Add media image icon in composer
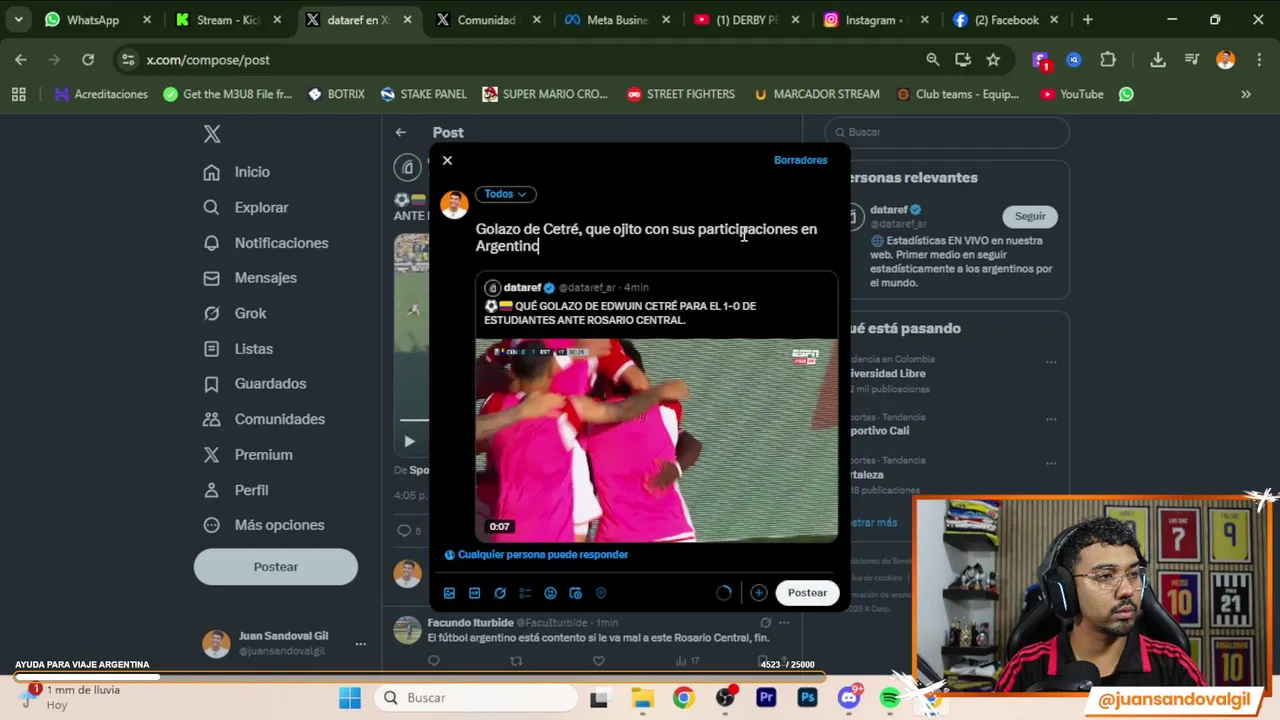This screenshot has height=720, width=1280. pos(449,593)
